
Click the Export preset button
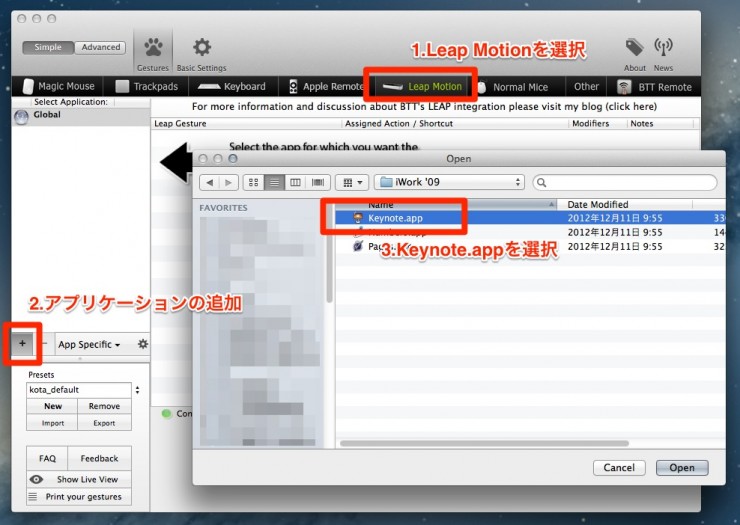pyautogui.click(x=104, y=423)
